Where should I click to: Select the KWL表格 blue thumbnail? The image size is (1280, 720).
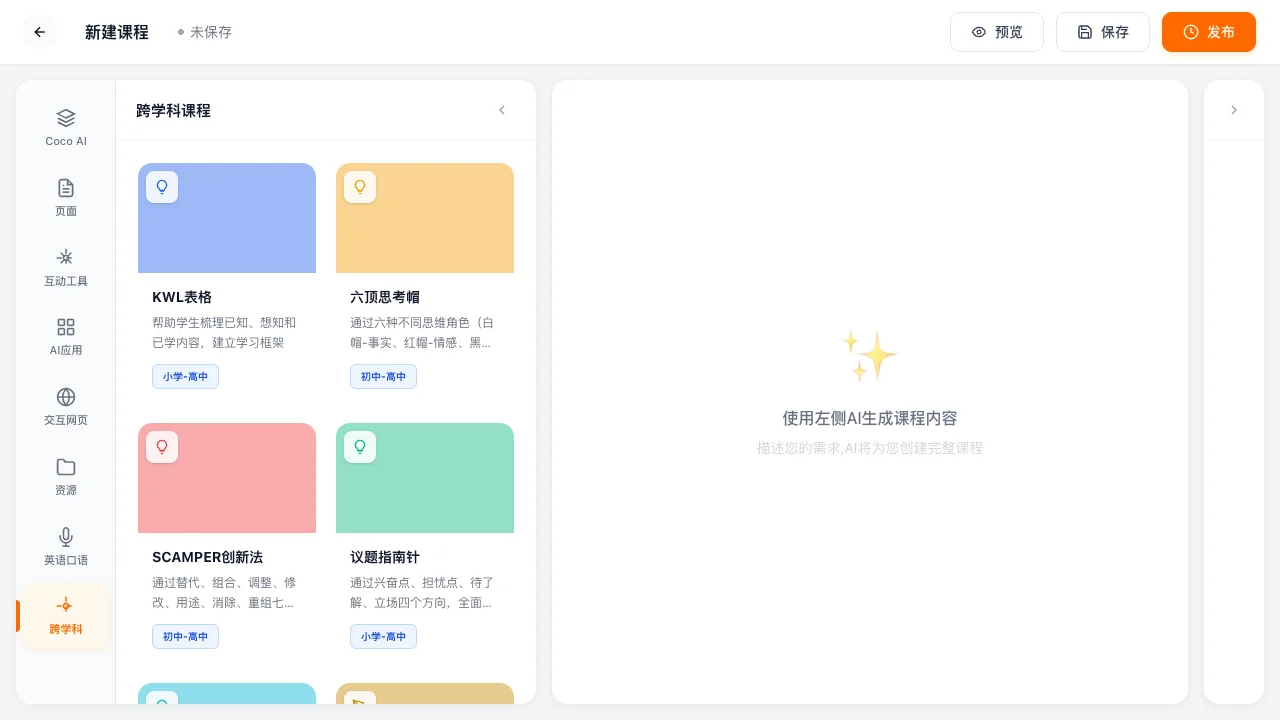coord(227,218)
